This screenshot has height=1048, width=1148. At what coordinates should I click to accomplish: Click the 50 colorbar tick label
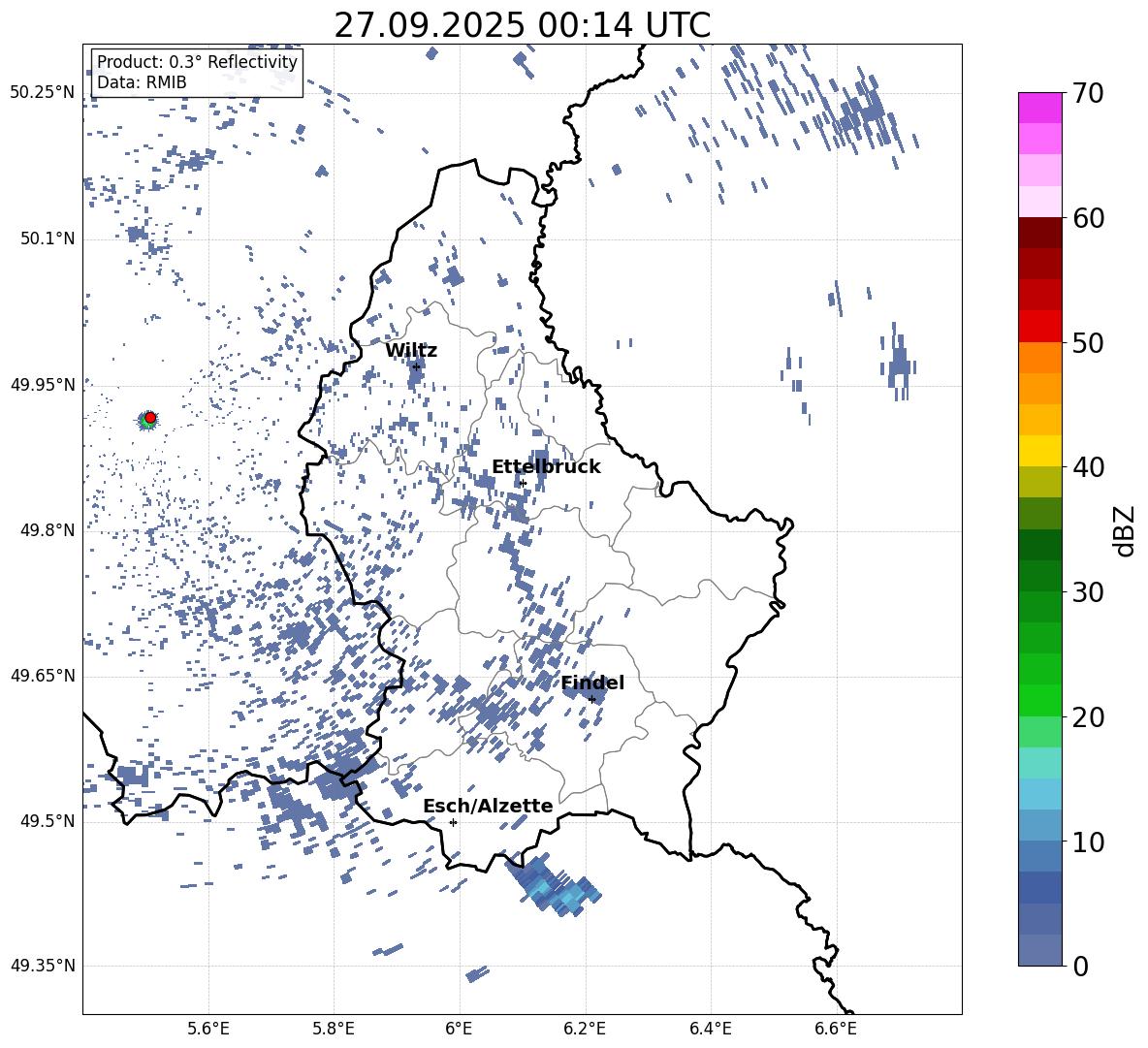click(x=1088, y=342)
